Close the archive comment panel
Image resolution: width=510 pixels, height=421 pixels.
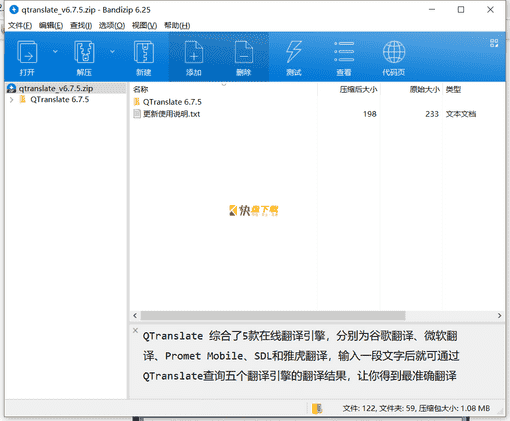coord(135,330)
